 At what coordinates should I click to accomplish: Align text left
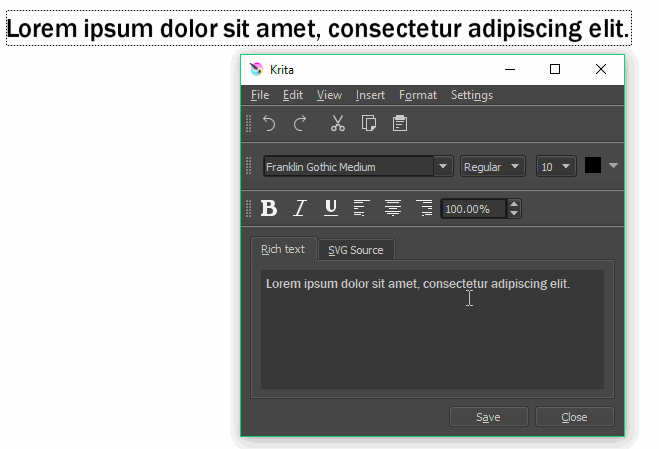(361, 208)
